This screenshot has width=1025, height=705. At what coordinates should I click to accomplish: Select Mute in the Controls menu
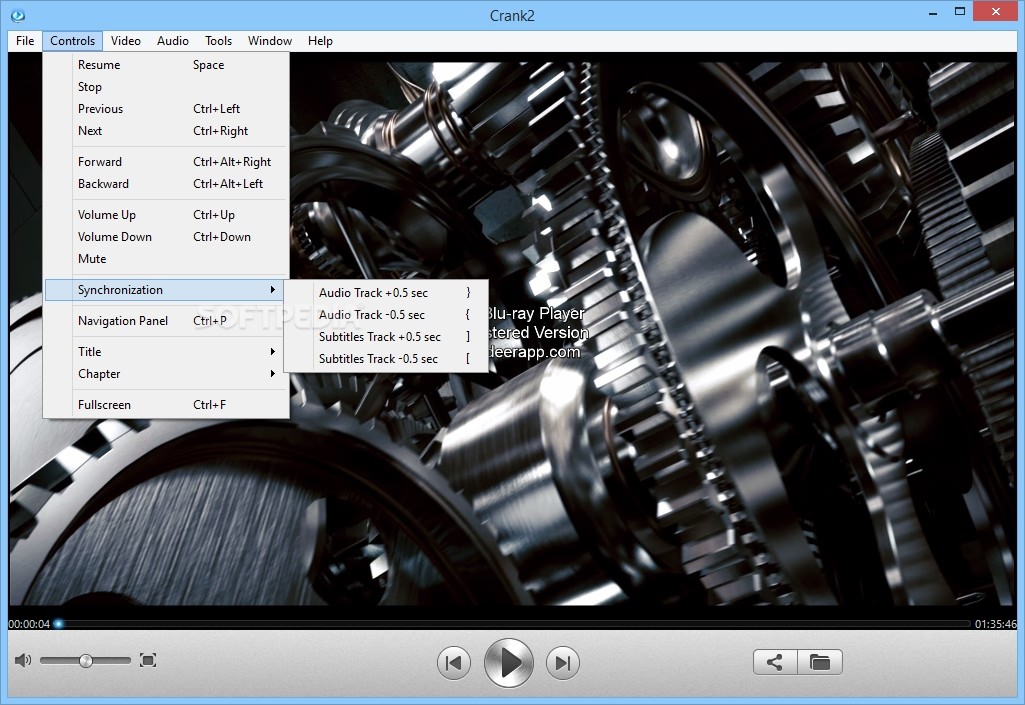167,259
